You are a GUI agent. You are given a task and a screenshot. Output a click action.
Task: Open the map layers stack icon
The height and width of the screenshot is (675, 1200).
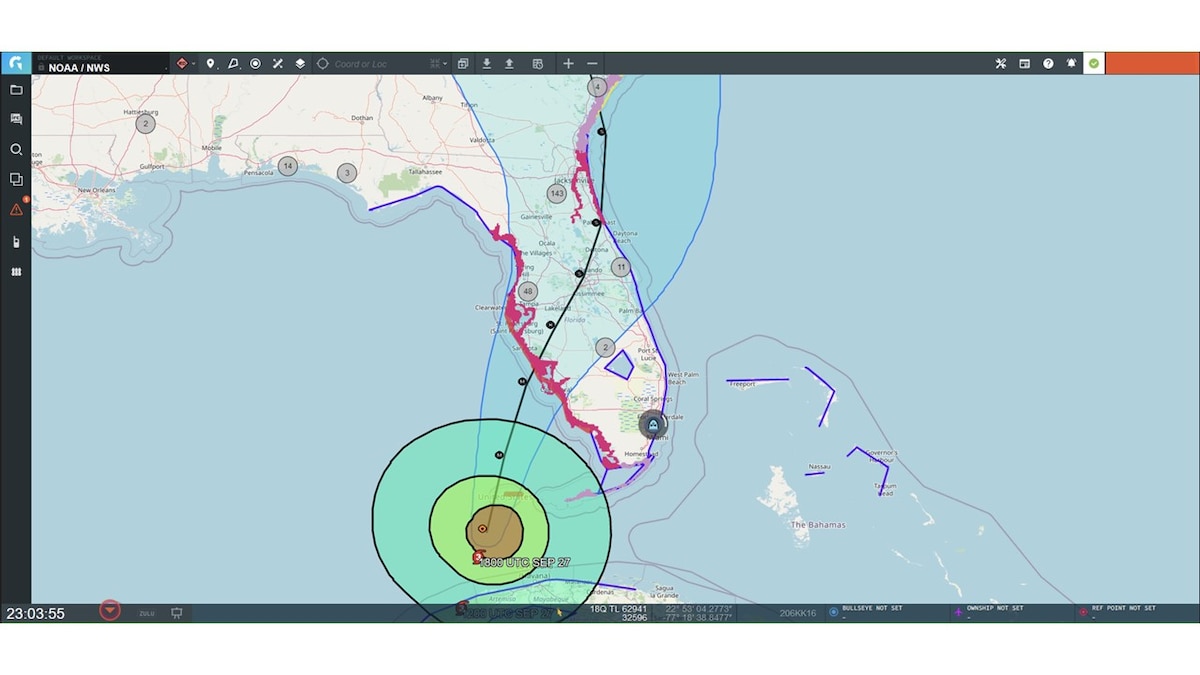pyautogui.click(x=300, y=63)
